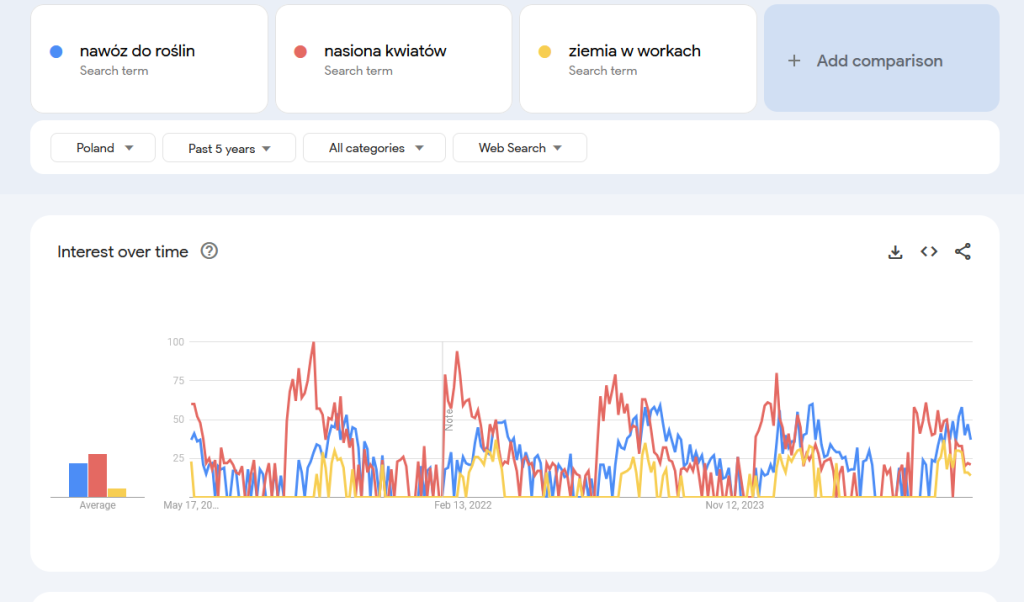Click the yellow dot for ziemia w workach
The image size is (1024, 602).
tap(545, 52)
